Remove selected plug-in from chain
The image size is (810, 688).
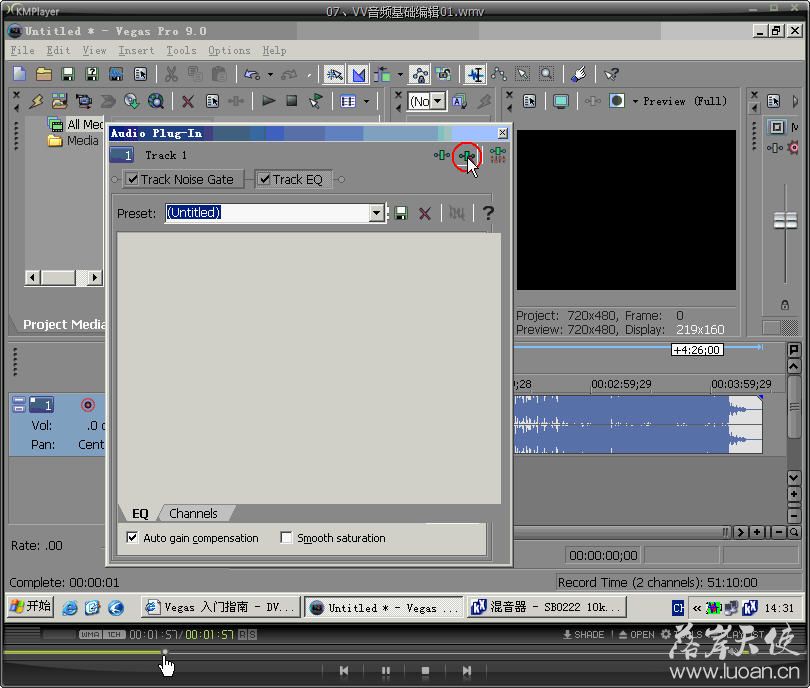tap(467, 154)
